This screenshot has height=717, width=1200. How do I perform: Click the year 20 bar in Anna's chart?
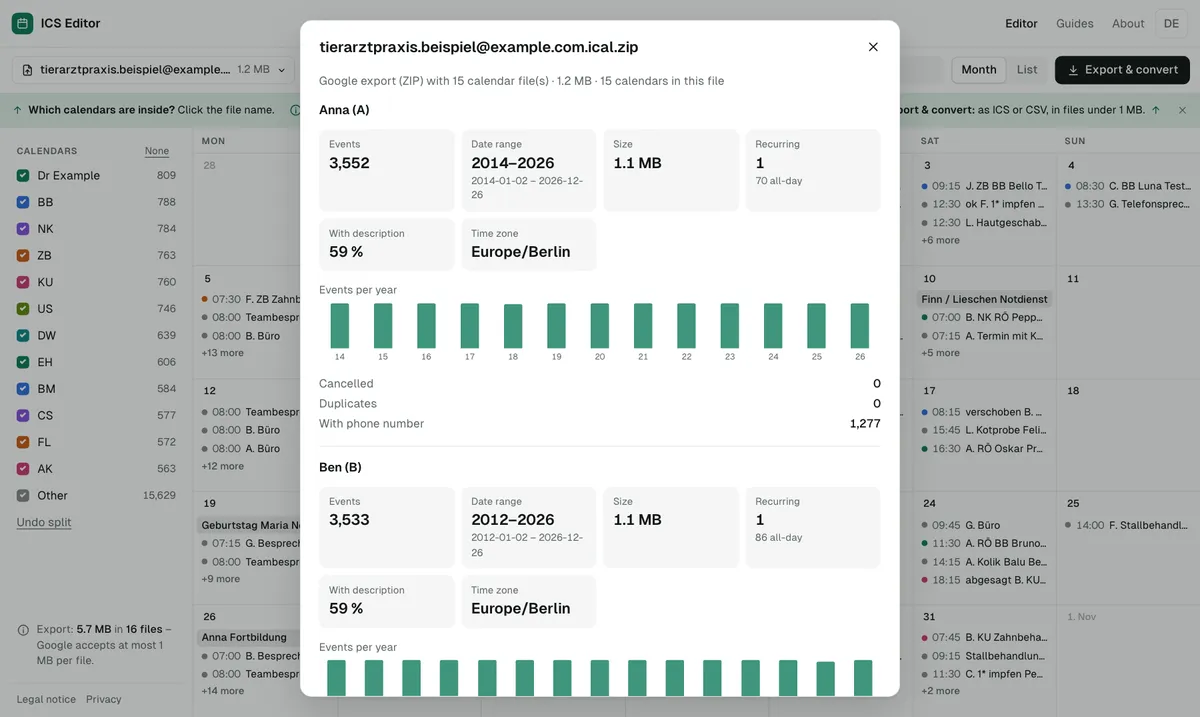coord(600,326)
